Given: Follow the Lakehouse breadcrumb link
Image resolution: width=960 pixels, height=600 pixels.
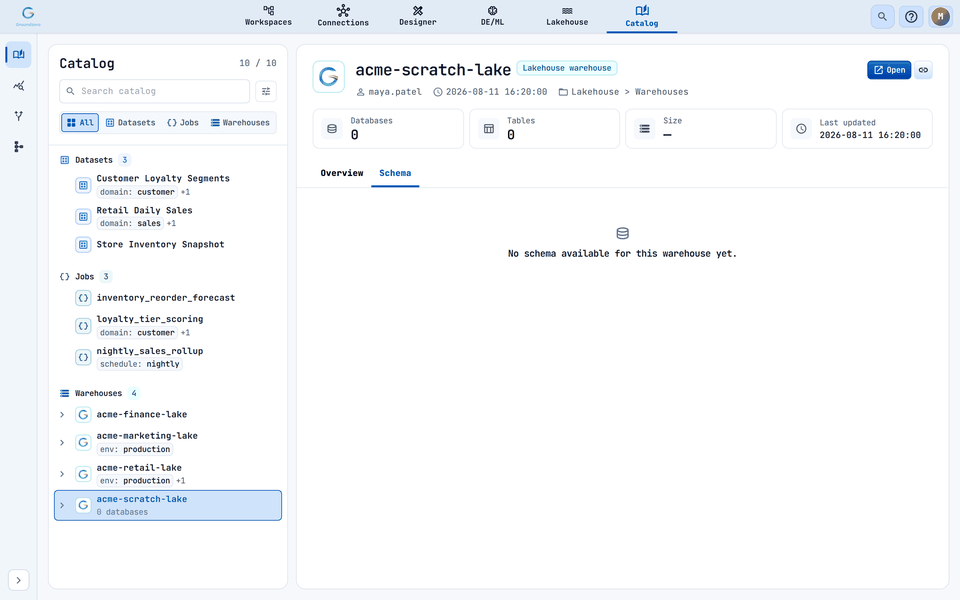Looking at the screenshot, I should coord(595,92).
